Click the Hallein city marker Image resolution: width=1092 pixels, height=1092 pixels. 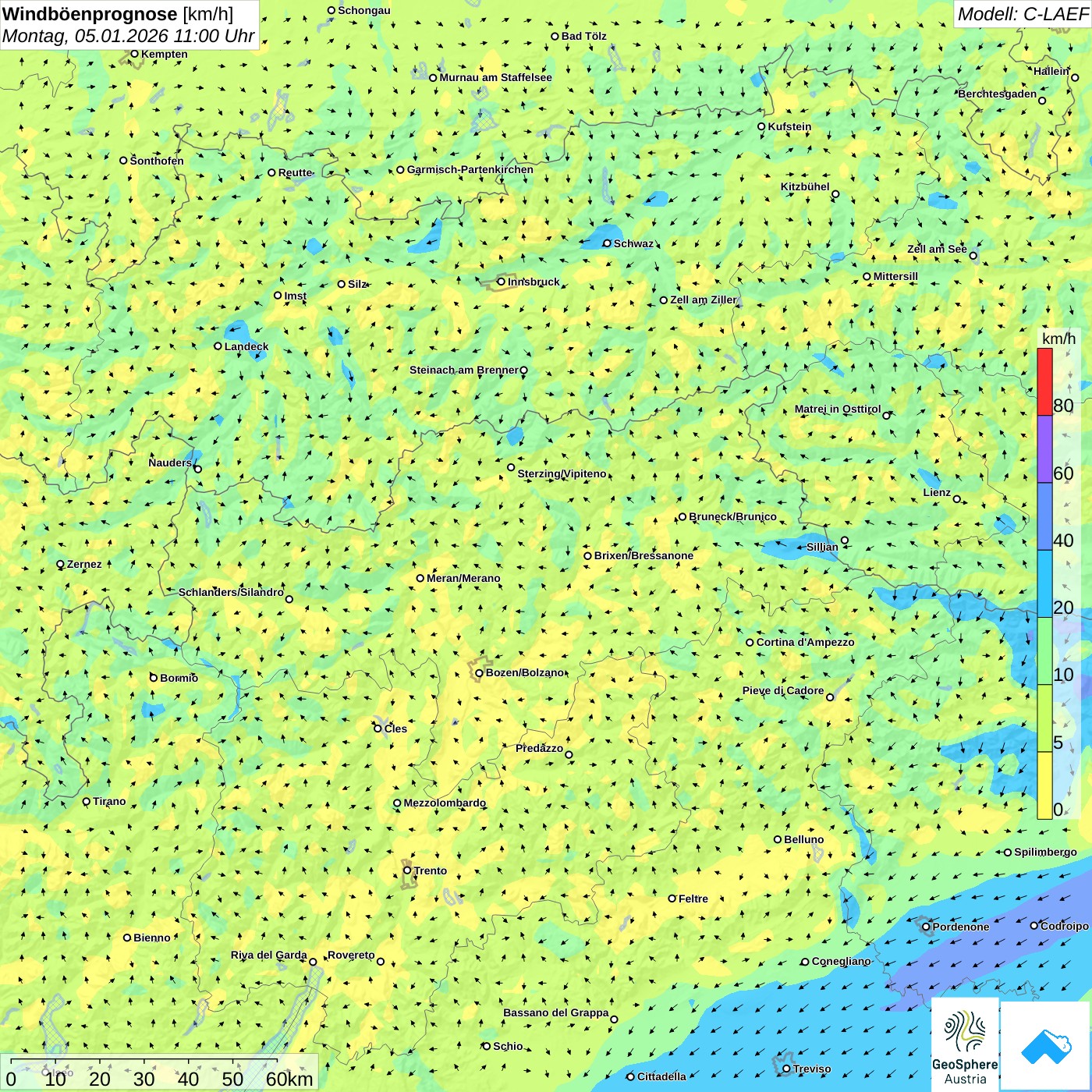click(x=1075, y=77)
